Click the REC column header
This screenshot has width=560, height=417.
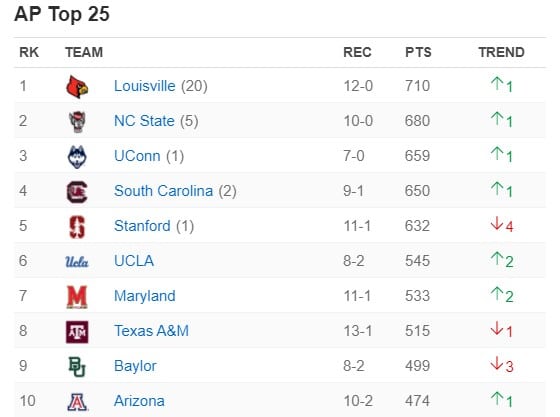coord(357,52)
